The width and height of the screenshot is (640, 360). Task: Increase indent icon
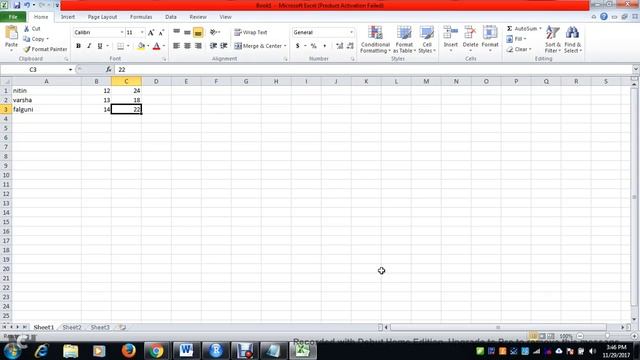pyautogui.click(x=224, y=46)
